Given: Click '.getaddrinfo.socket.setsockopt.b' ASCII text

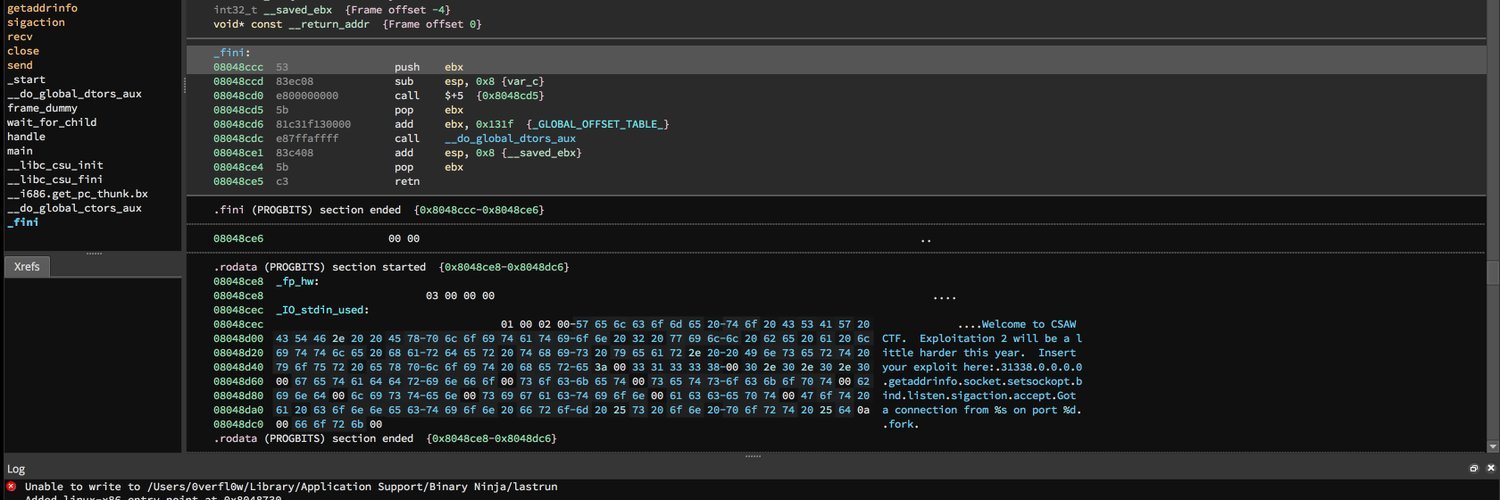Looking at the screenshot, I should tap(982, 381).
